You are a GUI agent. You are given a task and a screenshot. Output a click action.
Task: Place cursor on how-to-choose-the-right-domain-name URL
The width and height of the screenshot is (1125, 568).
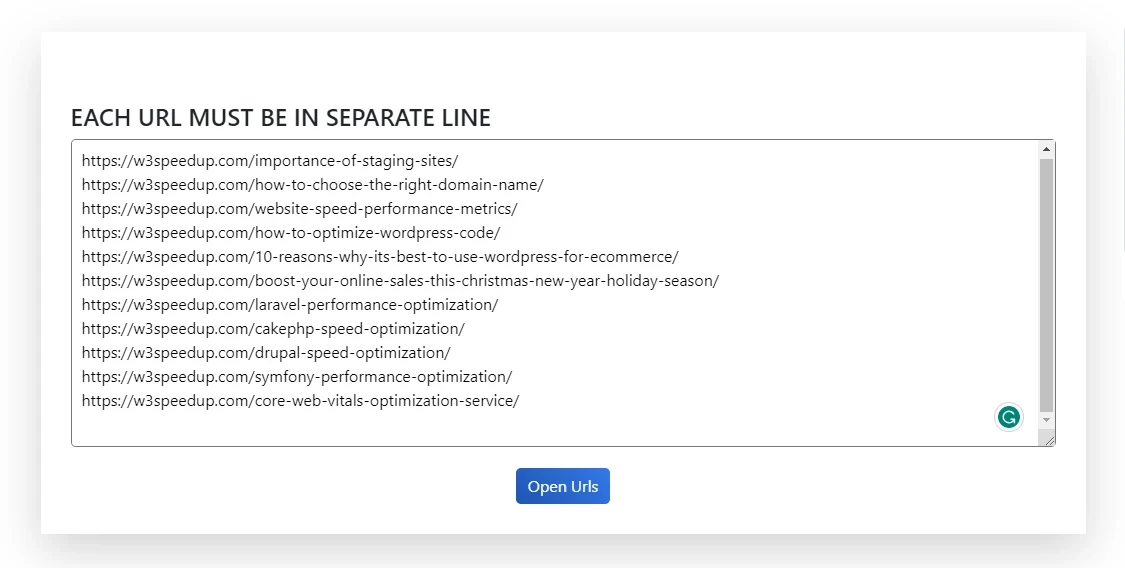coord(312,185)
